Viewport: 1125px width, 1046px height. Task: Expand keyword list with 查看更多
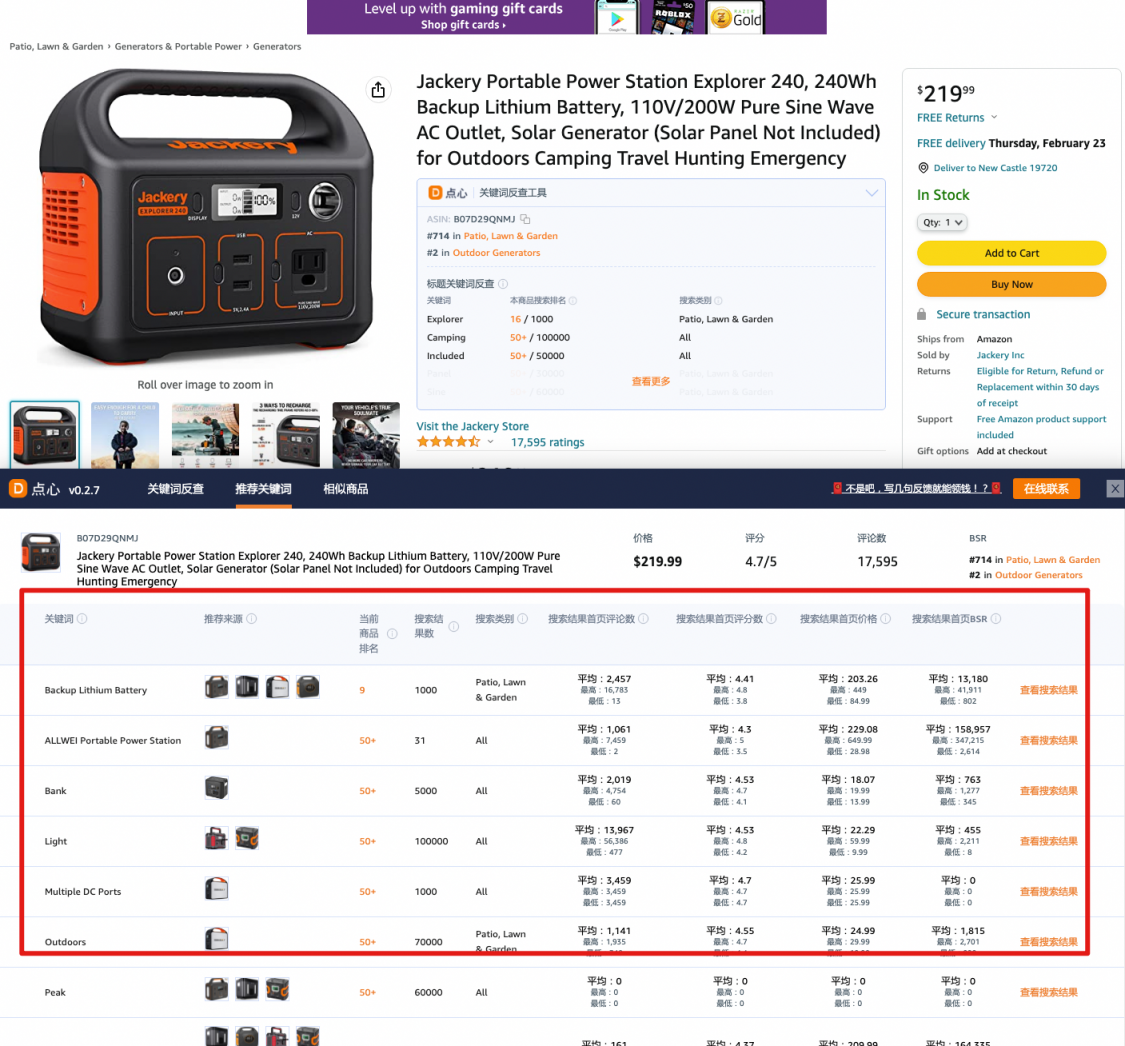[x=651, y=382]
